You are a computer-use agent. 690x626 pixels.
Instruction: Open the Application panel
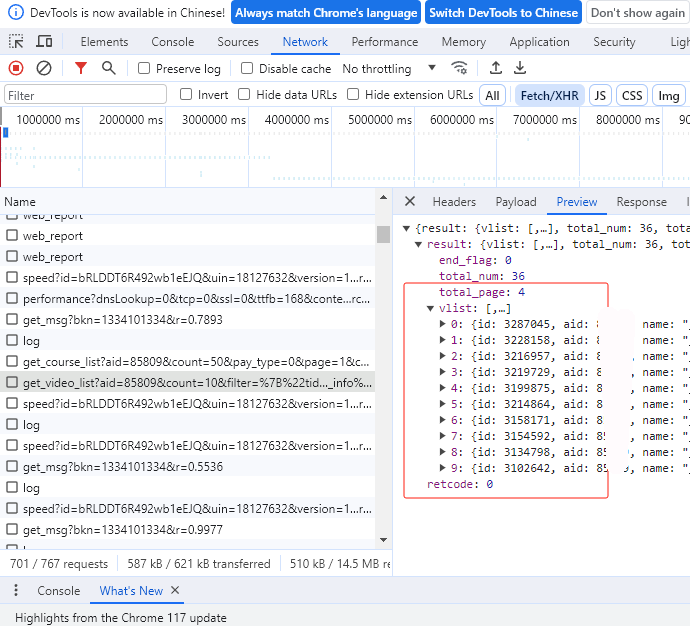click(540, 42)
